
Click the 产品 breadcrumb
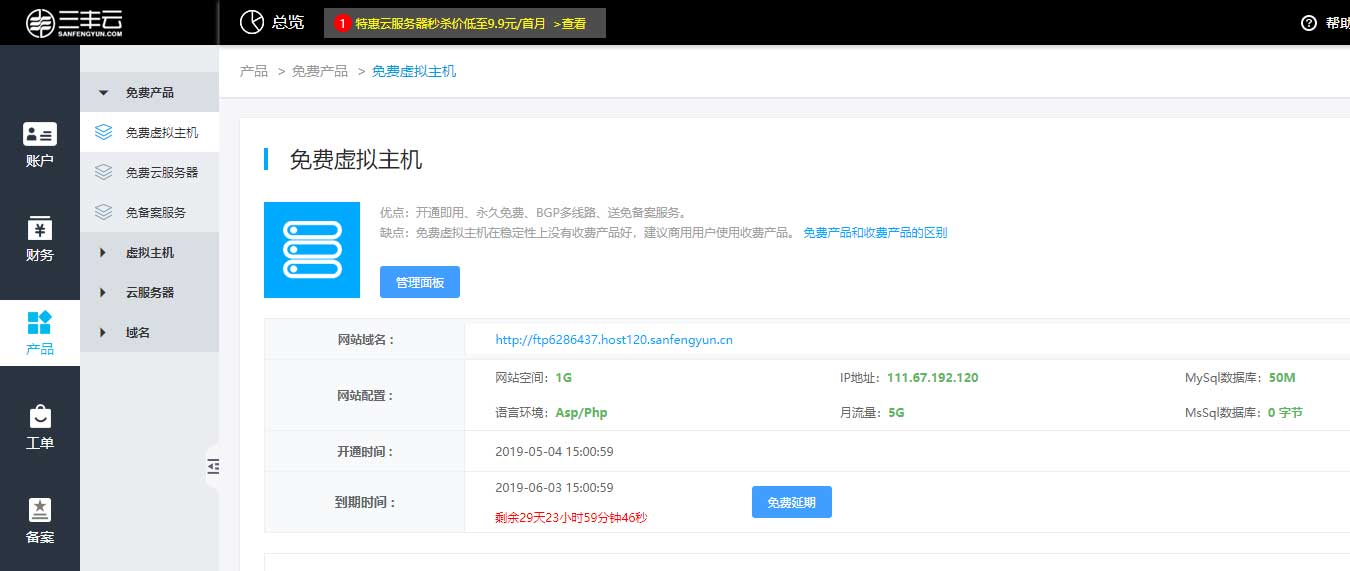coord(254,71)
